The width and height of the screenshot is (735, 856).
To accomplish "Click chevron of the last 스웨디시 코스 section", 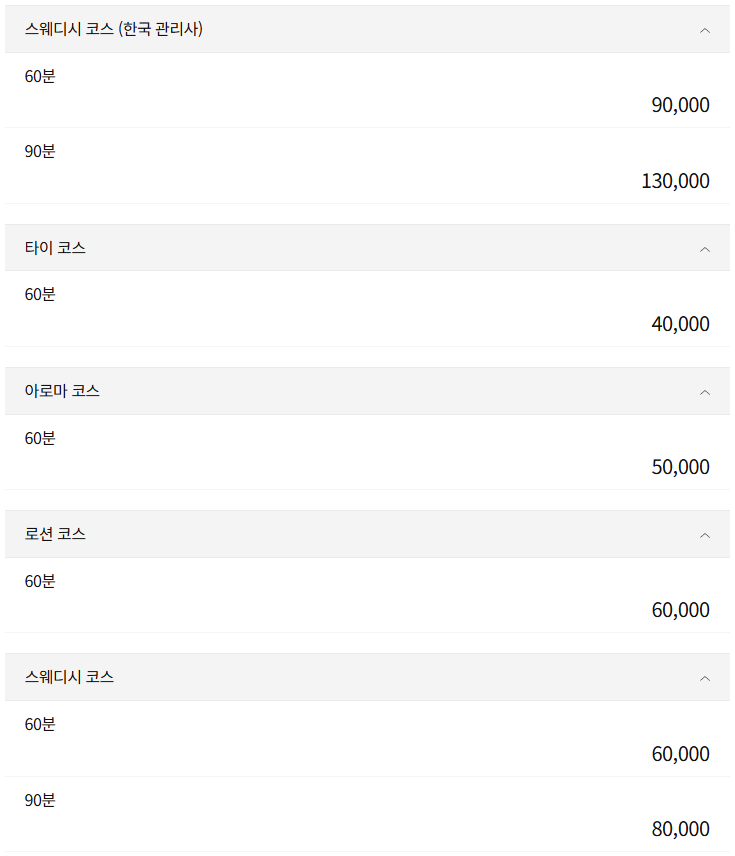I will click(705, 677).
